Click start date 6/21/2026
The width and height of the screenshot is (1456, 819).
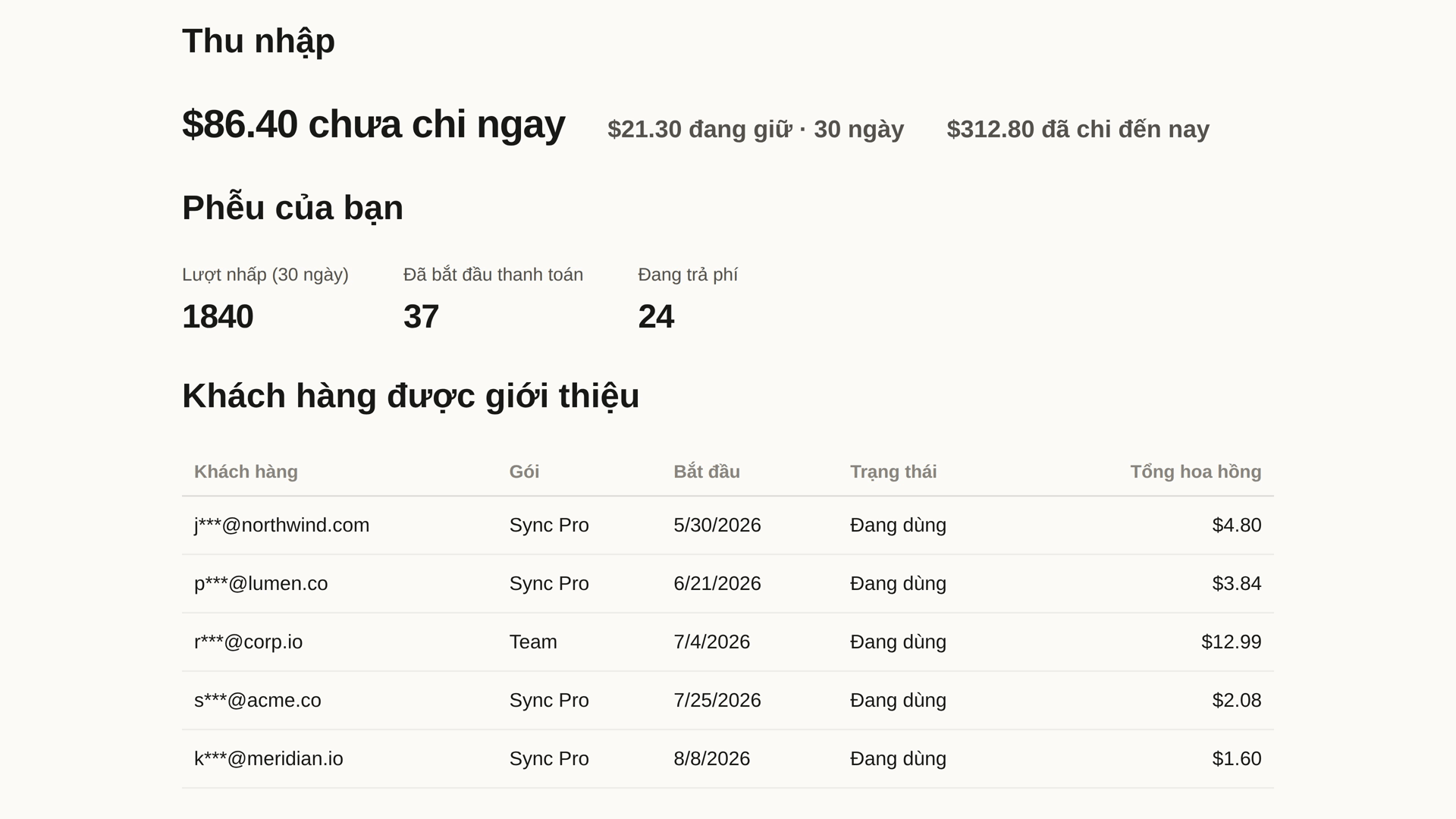tap(717, 584)
